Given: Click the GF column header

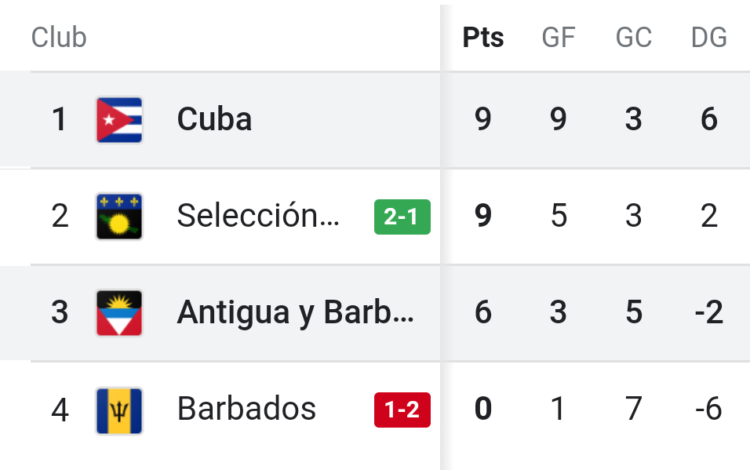Looking at the screenshot, I should (x=558, y=38).
